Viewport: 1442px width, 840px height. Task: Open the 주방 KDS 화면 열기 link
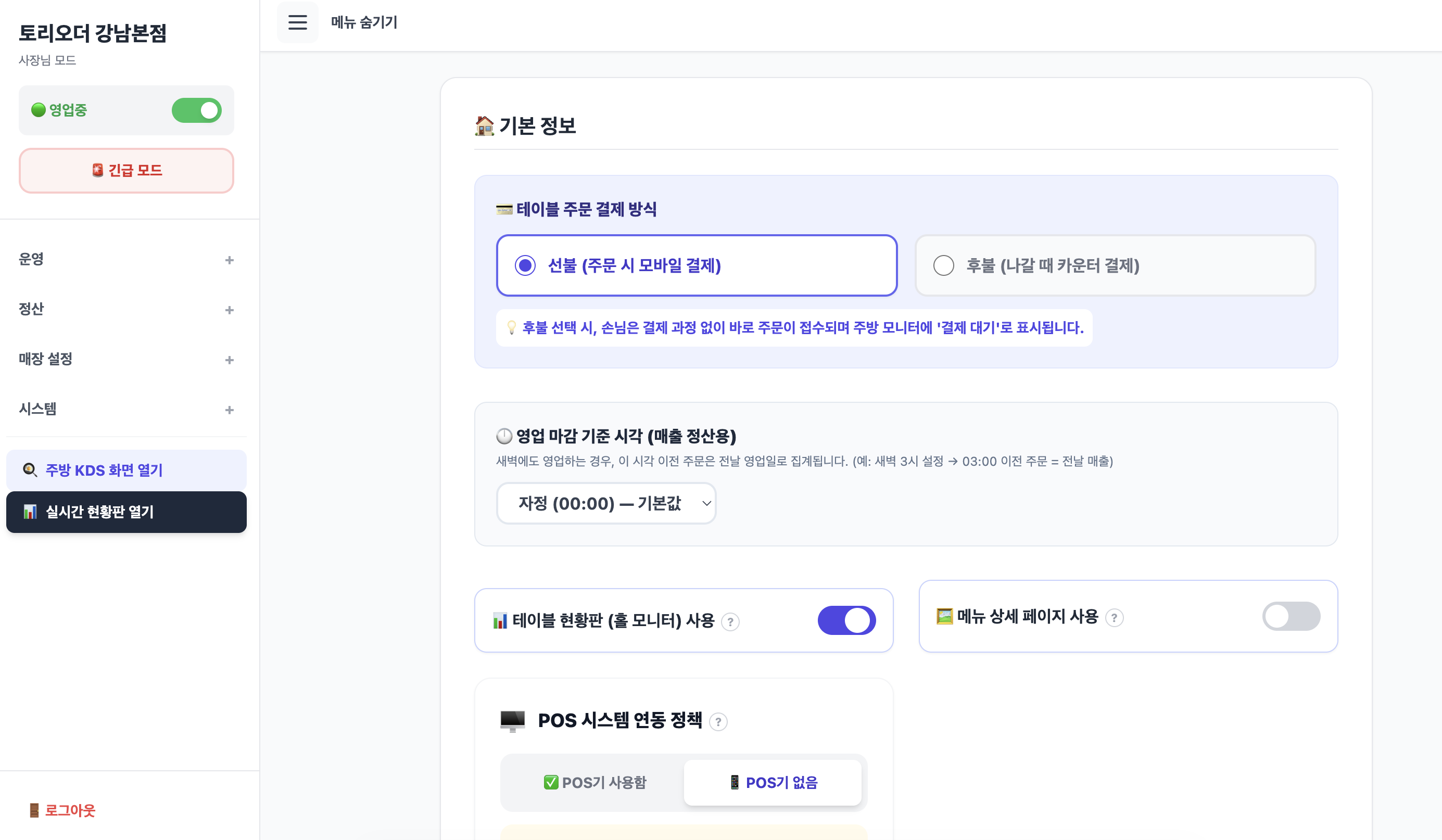pyautogui.click(x=127, y=470)
